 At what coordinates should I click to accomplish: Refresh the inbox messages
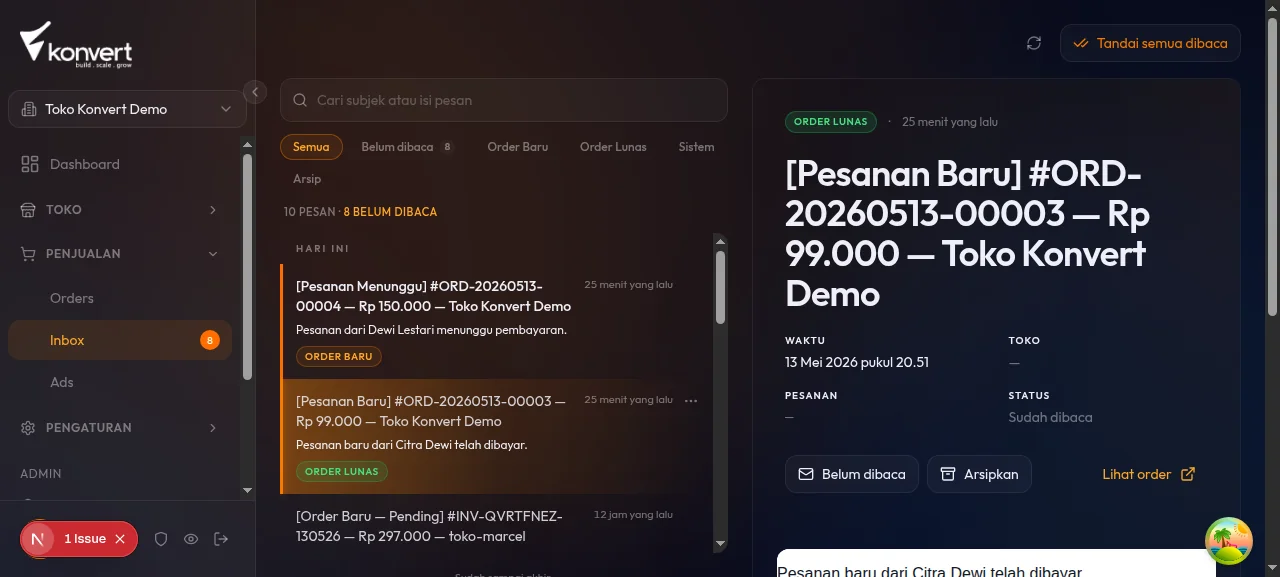pyautogui.click(x=1034, y=43)
